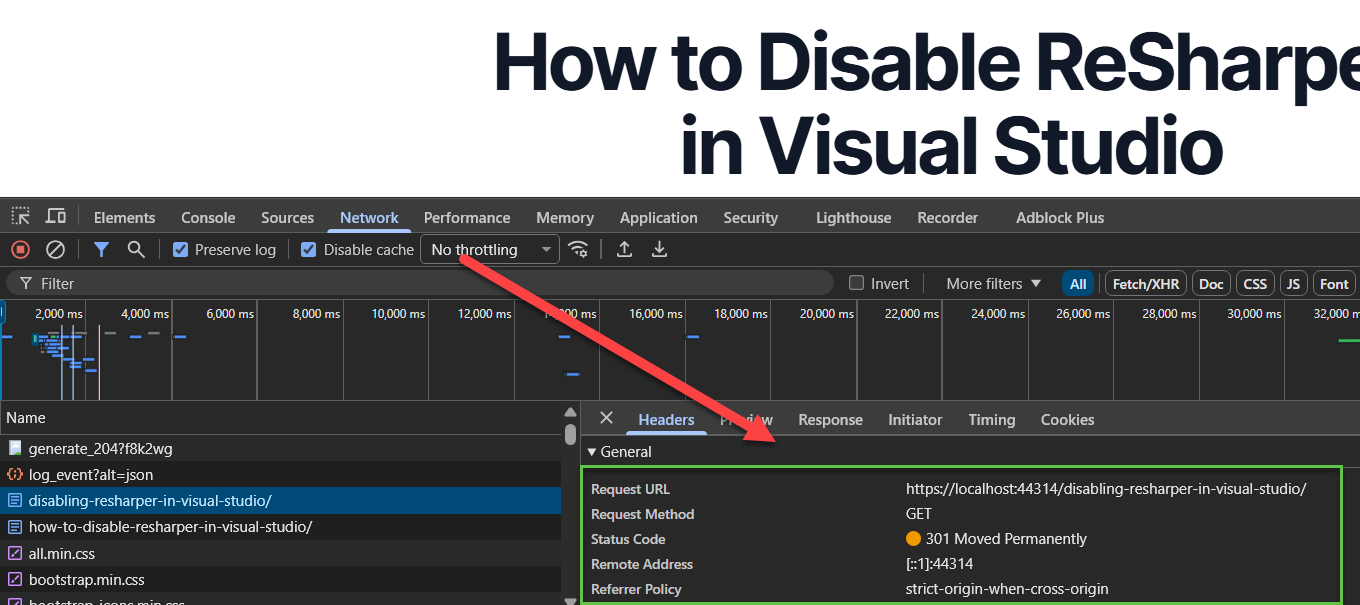Viewport: 1360px width, 605px height.
Task: Filter requests by Doc type
Action: pyautogui.click(x=1211, y=283)
